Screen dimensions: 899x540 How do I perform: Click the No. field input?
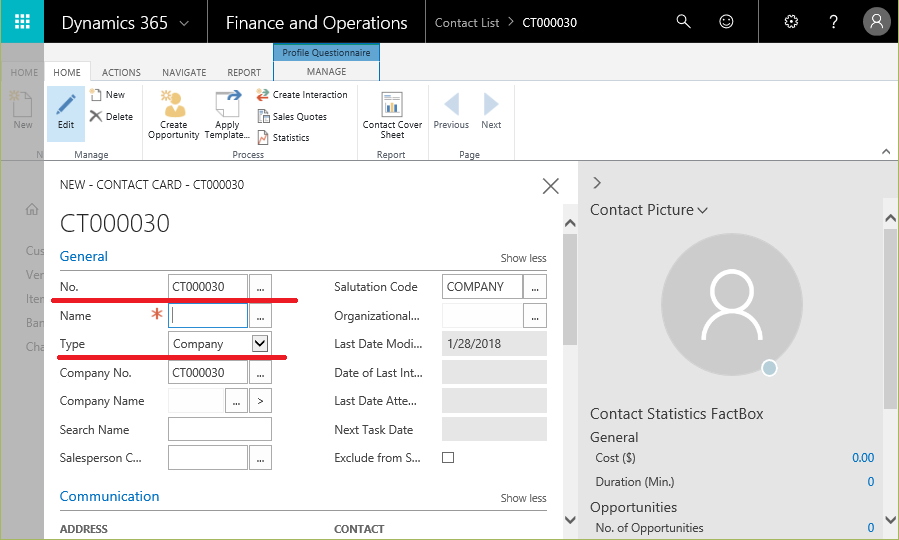tap(208, 287)
